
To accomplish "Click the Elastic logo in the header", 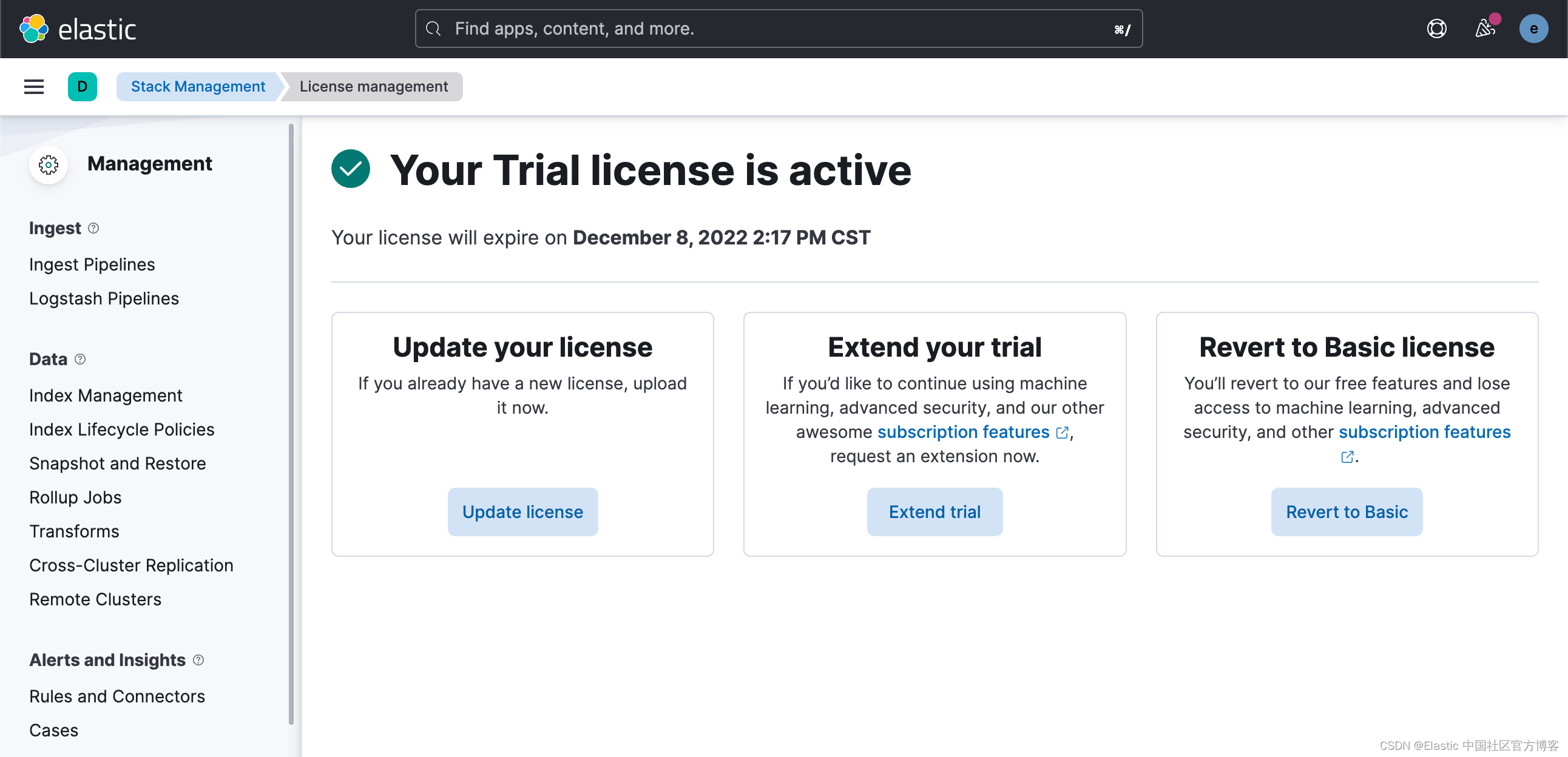I will [x=78, y=29].
